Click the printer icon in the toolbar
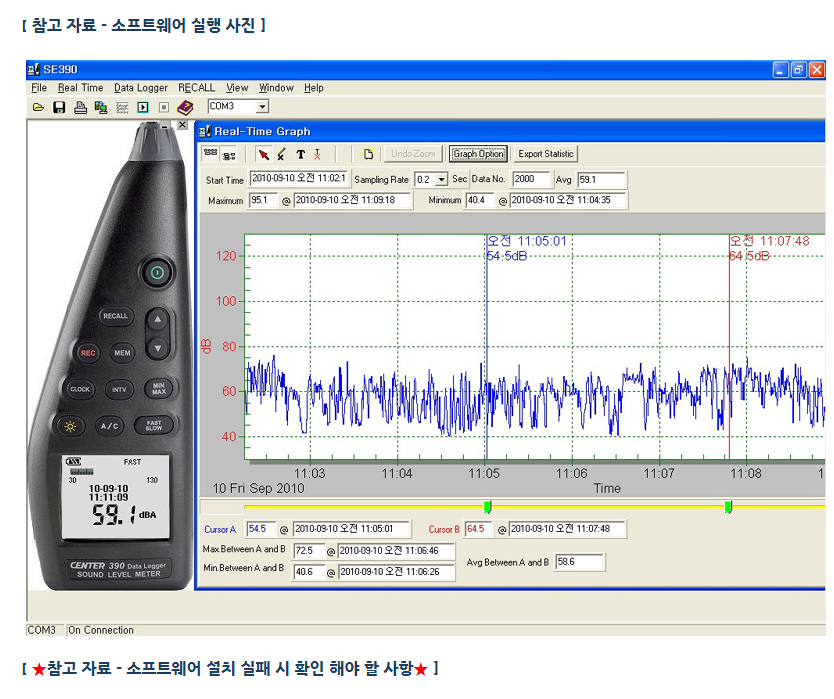 point(80,107)
